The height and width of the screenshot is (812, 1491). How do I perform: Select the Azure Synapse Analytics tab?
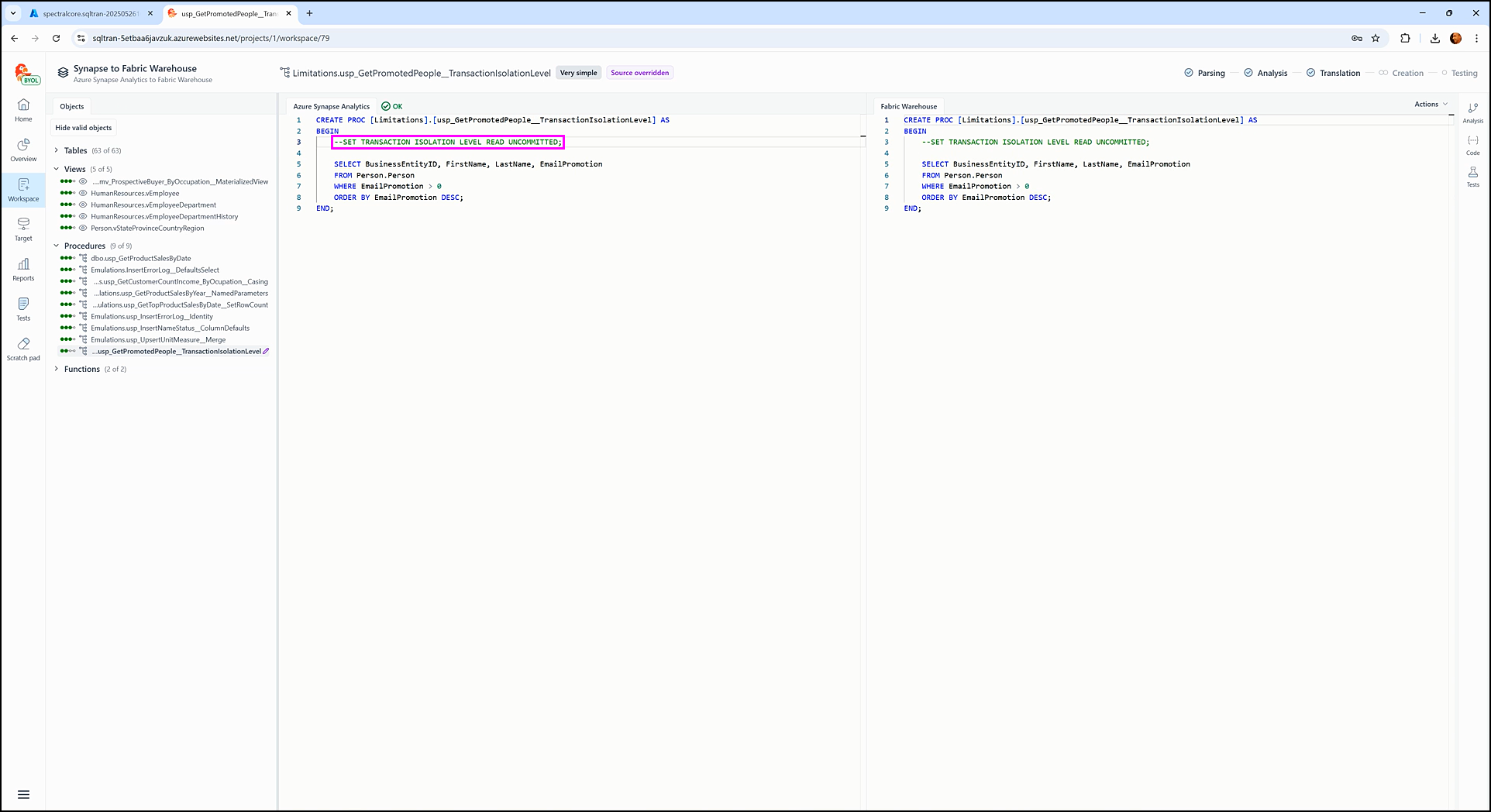point(331,106)
